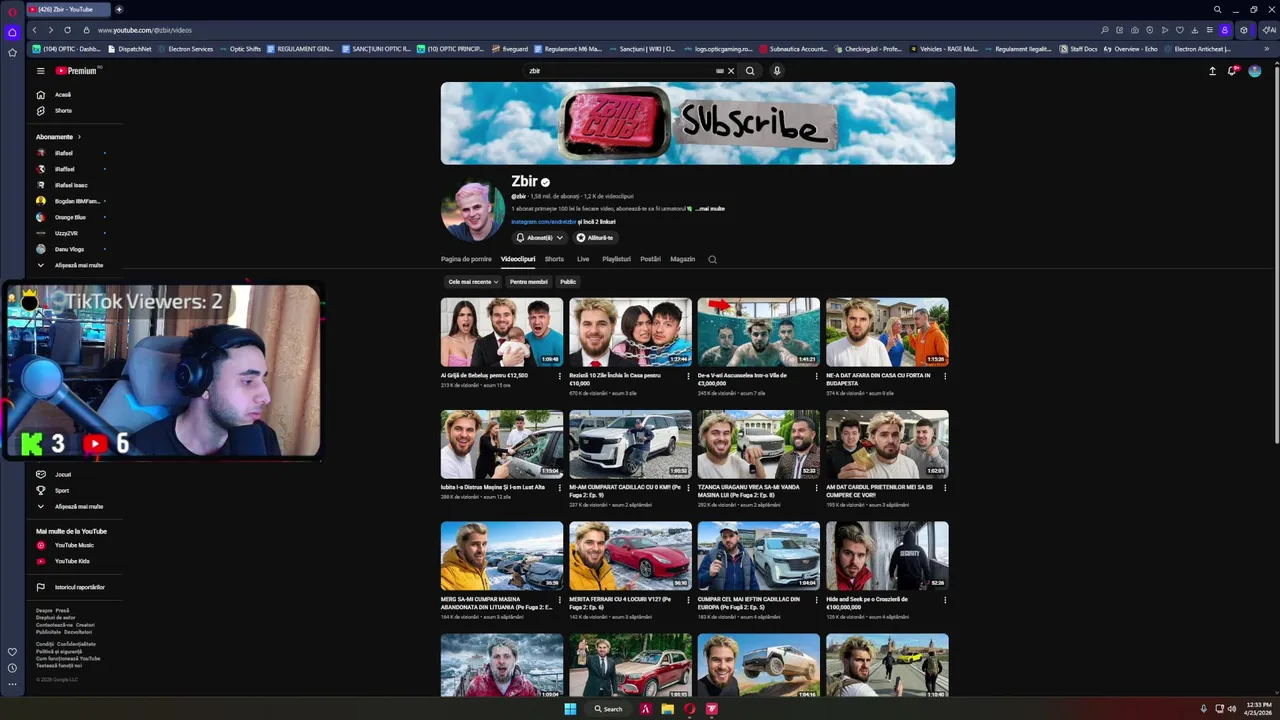Go to Acasă in the sidebar
The image size is (1280, 720).
[x=63, y=95]
